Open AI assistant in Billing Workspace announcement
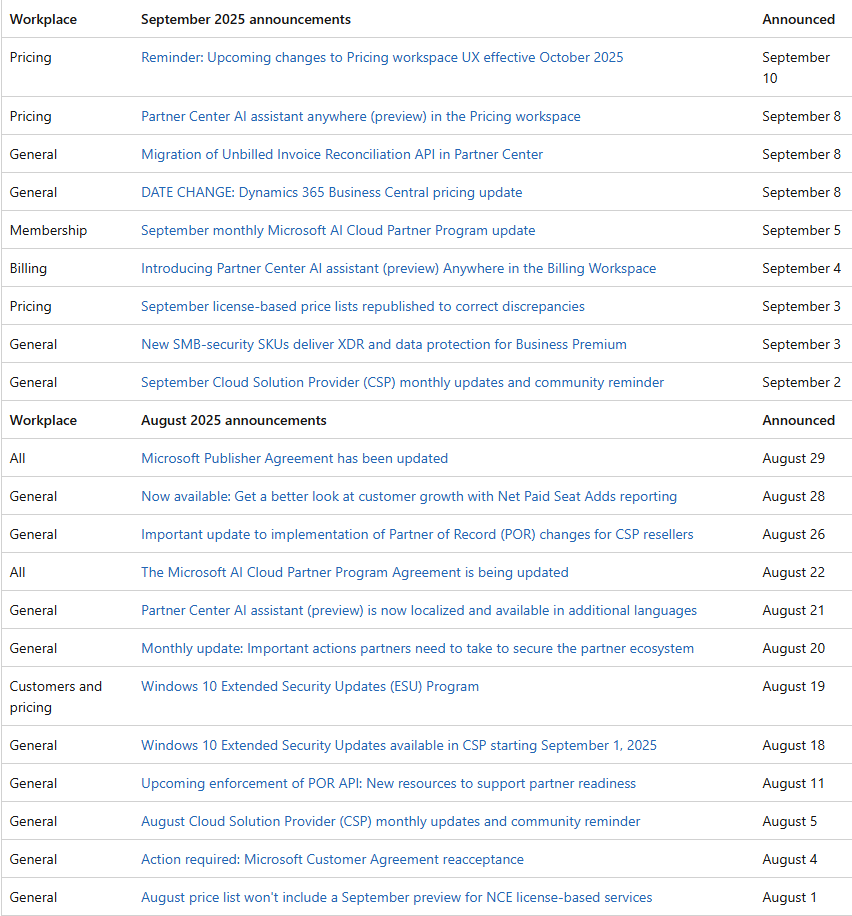 coord(398,269)
